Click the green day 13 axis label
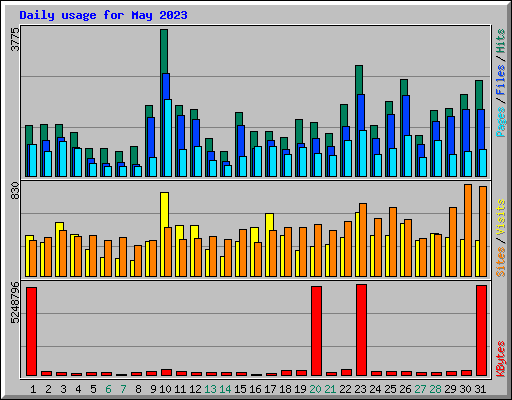The height and width of the screenshot is (400, 512). 210,389
